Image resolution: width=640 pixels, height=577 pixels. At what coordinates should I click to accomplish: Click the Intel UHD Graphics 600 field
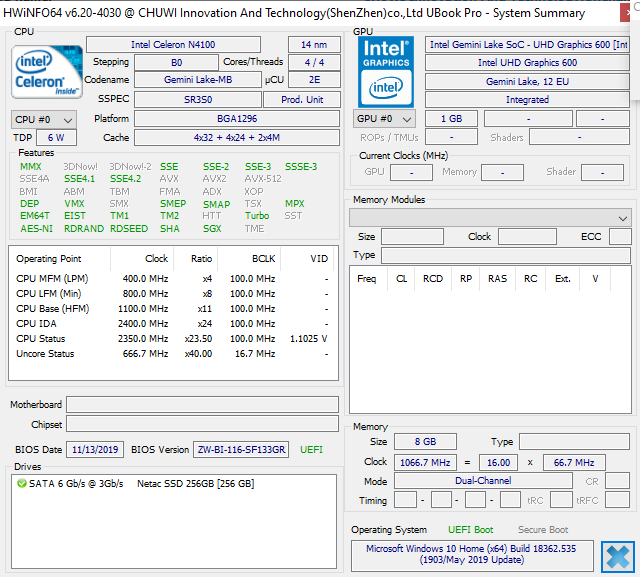tap(527, 62)
